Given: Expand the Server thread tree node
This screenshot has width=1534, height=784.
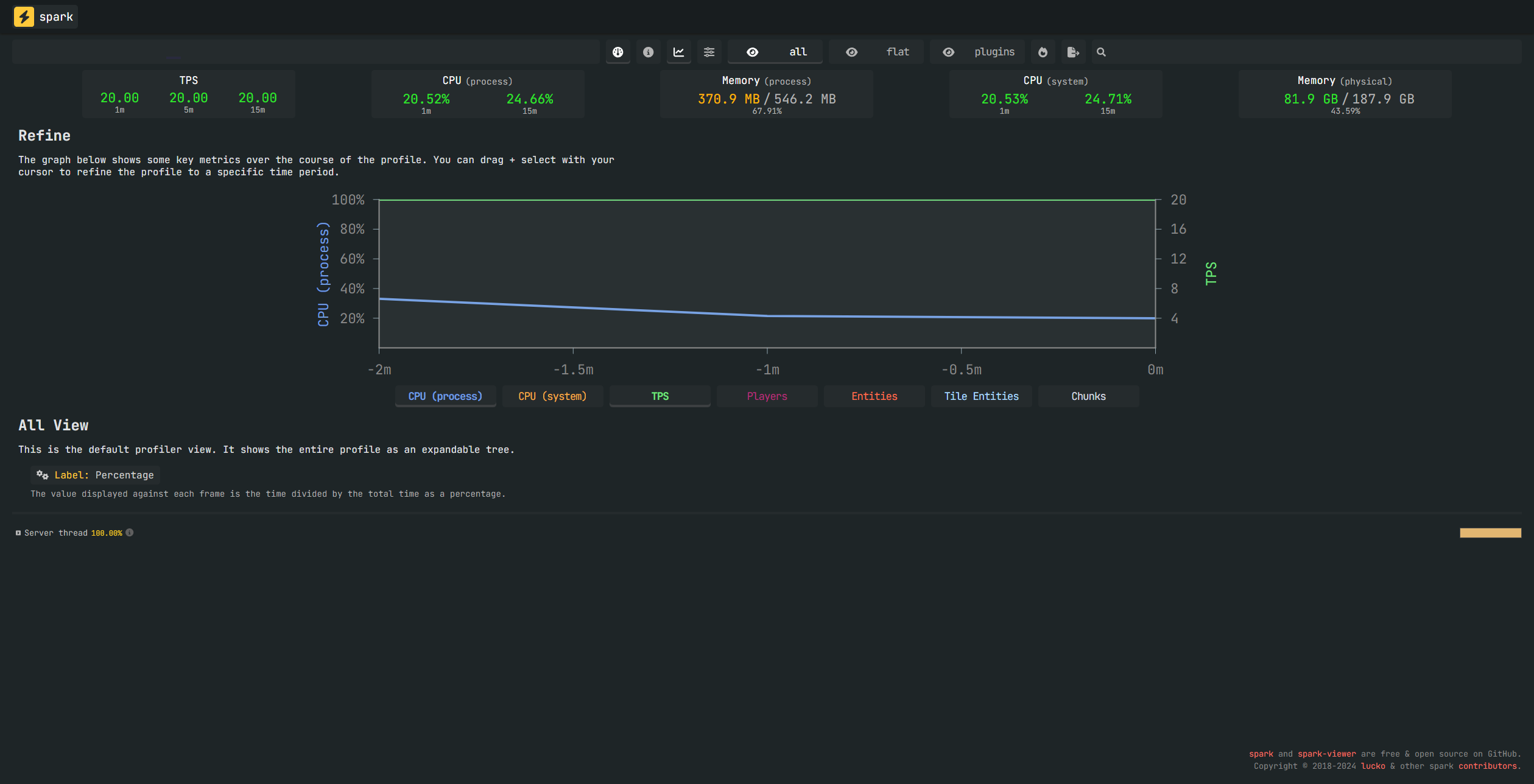Looking at the screenshot, I should coord(57,533).
